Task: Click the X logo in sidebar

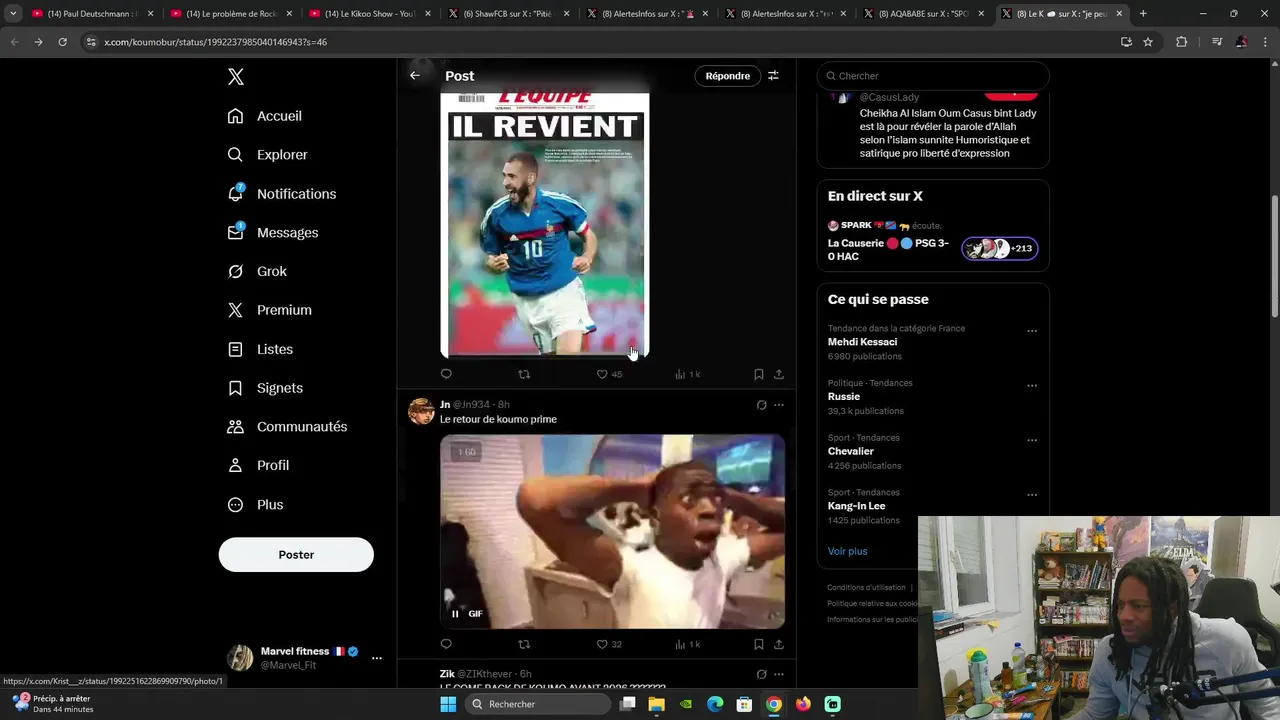Action: [236, 77]
